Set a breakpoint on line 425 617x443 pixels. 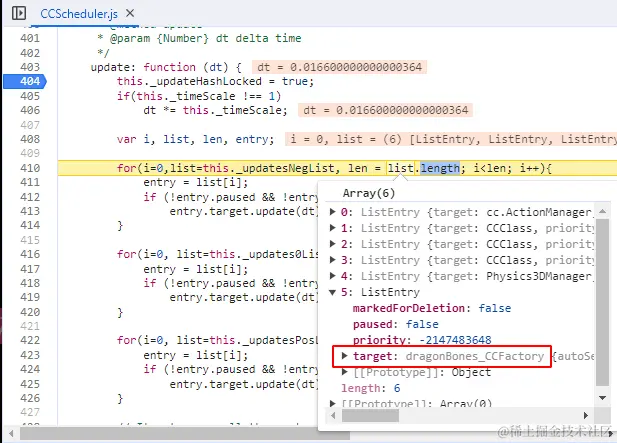click(30, 384)
